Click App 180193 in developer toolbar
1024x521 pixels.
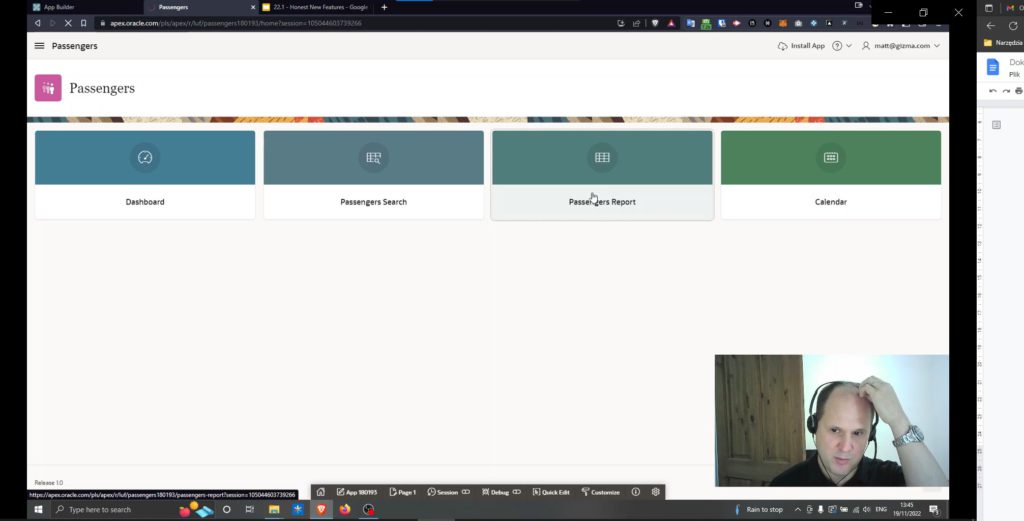point(357,492)
